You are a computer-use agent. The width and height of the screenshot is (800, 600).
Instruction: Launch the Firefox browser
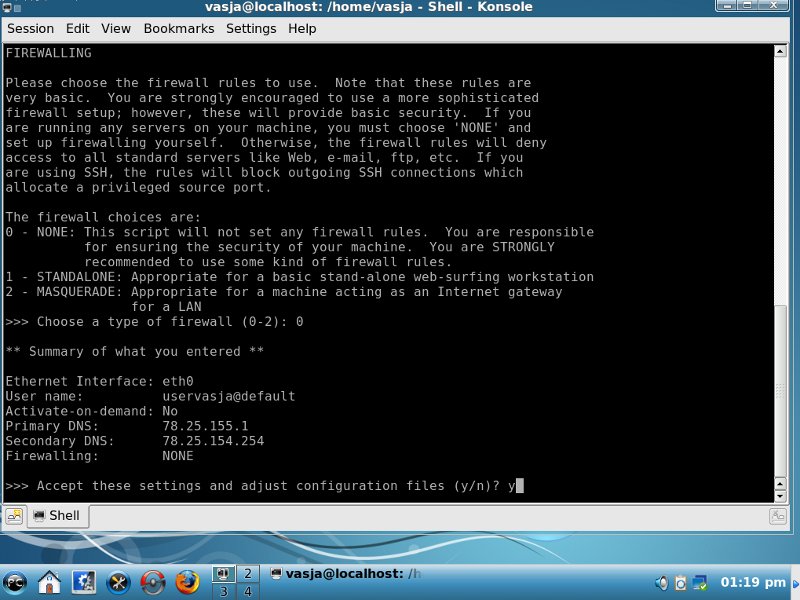[x=187, y=581]
